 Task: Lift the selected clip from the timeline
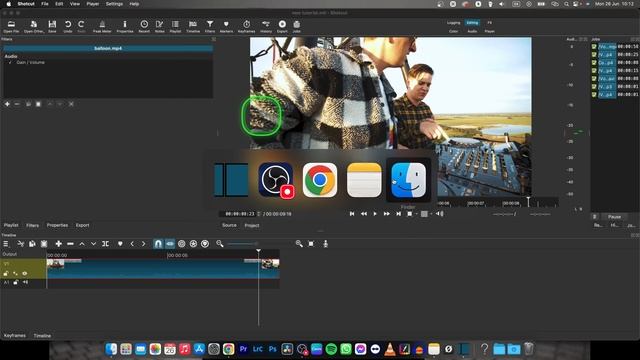pos(82,244)
